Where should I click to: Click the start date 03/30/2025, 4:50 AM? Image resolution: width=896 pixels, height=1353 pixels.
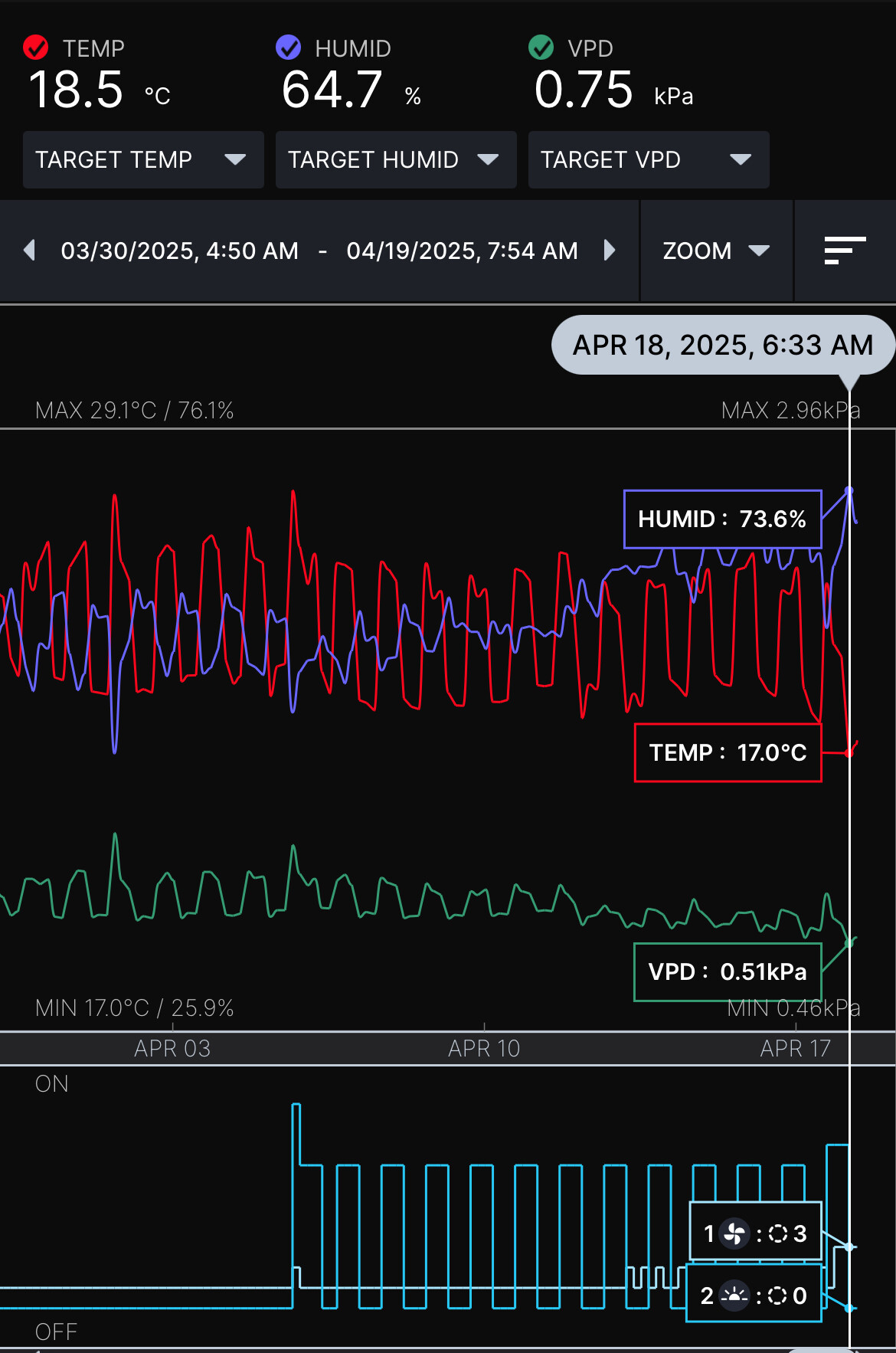(x=180, y=251)
